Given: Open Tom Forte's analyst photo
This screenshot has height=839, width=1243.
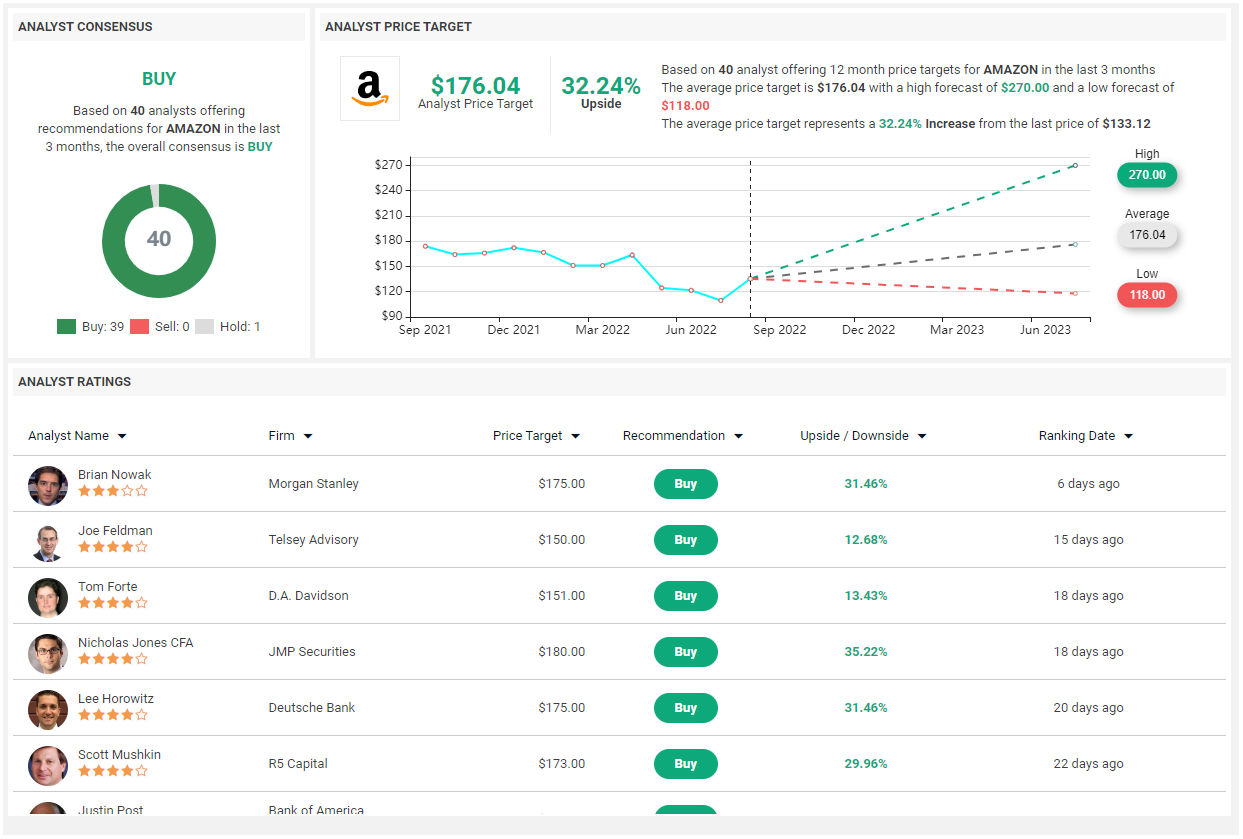Looking at the screenshot, I should (48, 597).
